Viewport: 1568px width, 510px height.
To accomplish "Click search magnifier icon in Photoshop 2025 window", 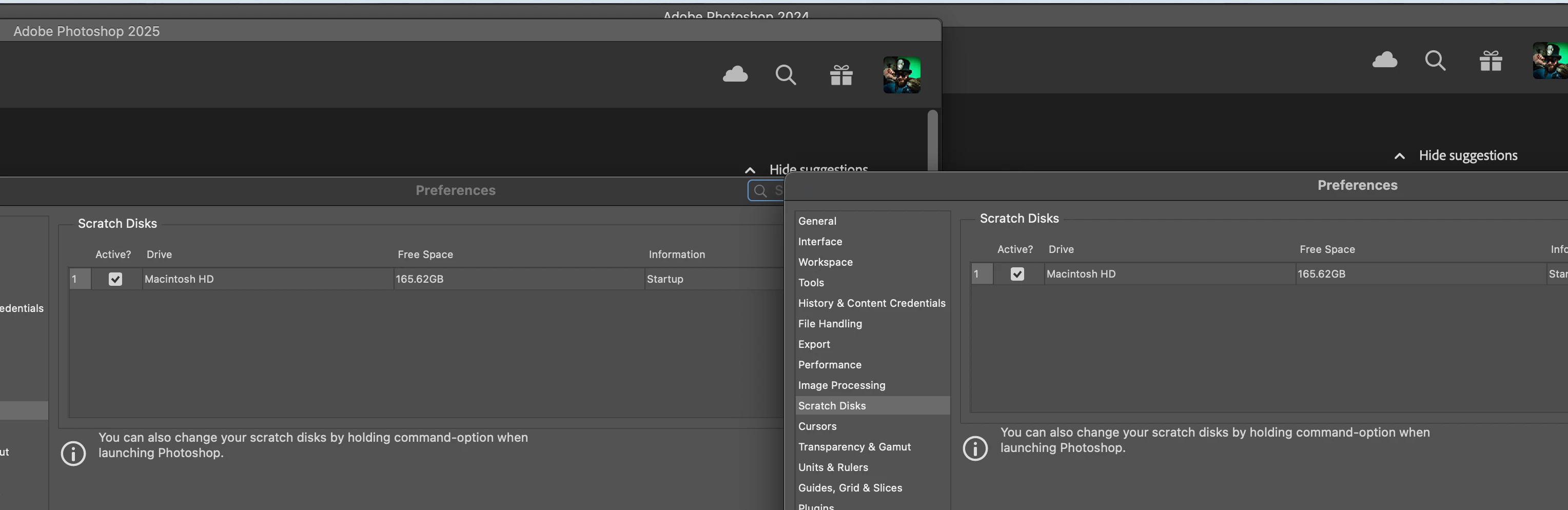I will 785,75.
